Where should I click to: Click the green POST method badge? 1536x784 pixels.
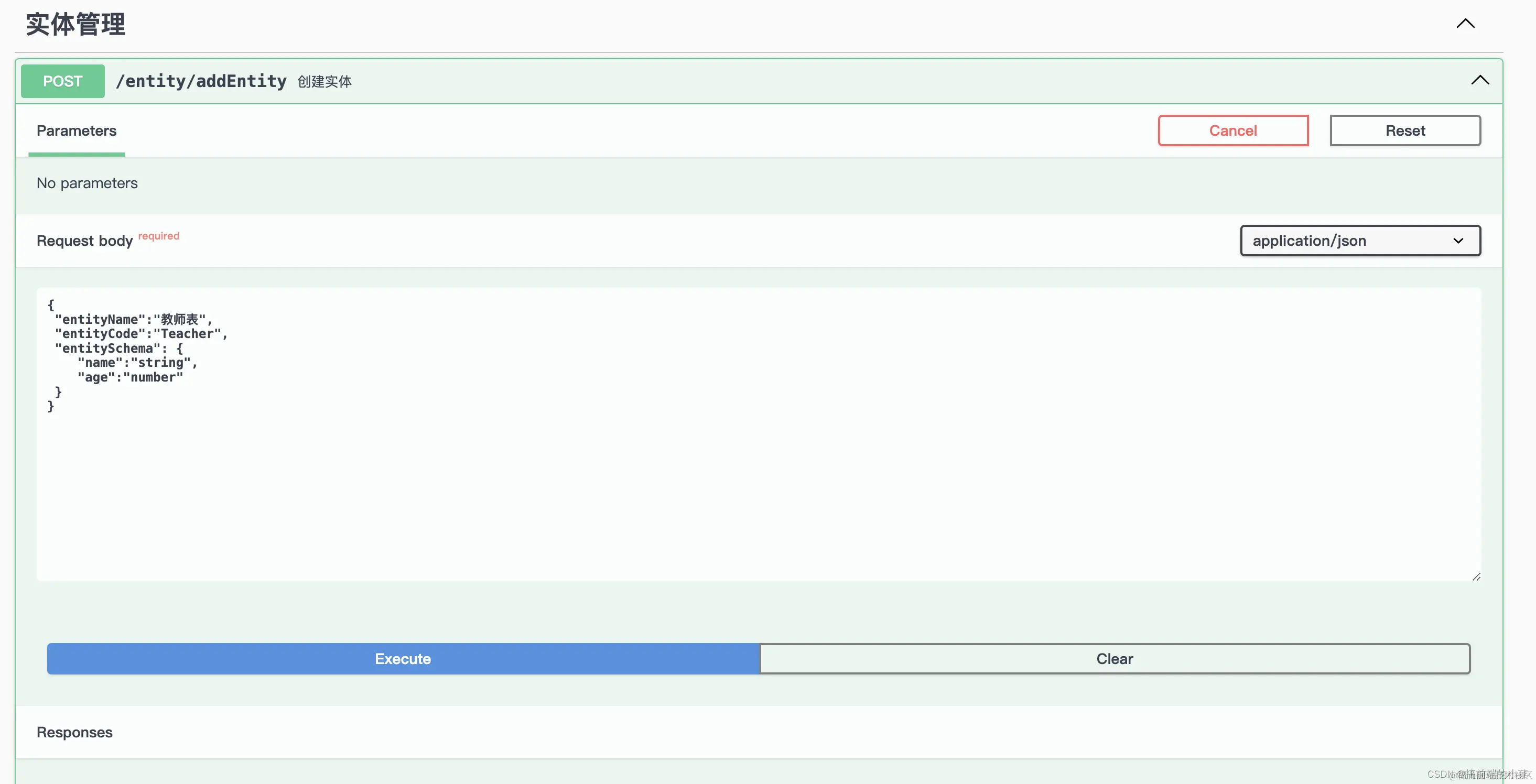tap(62, 81)
